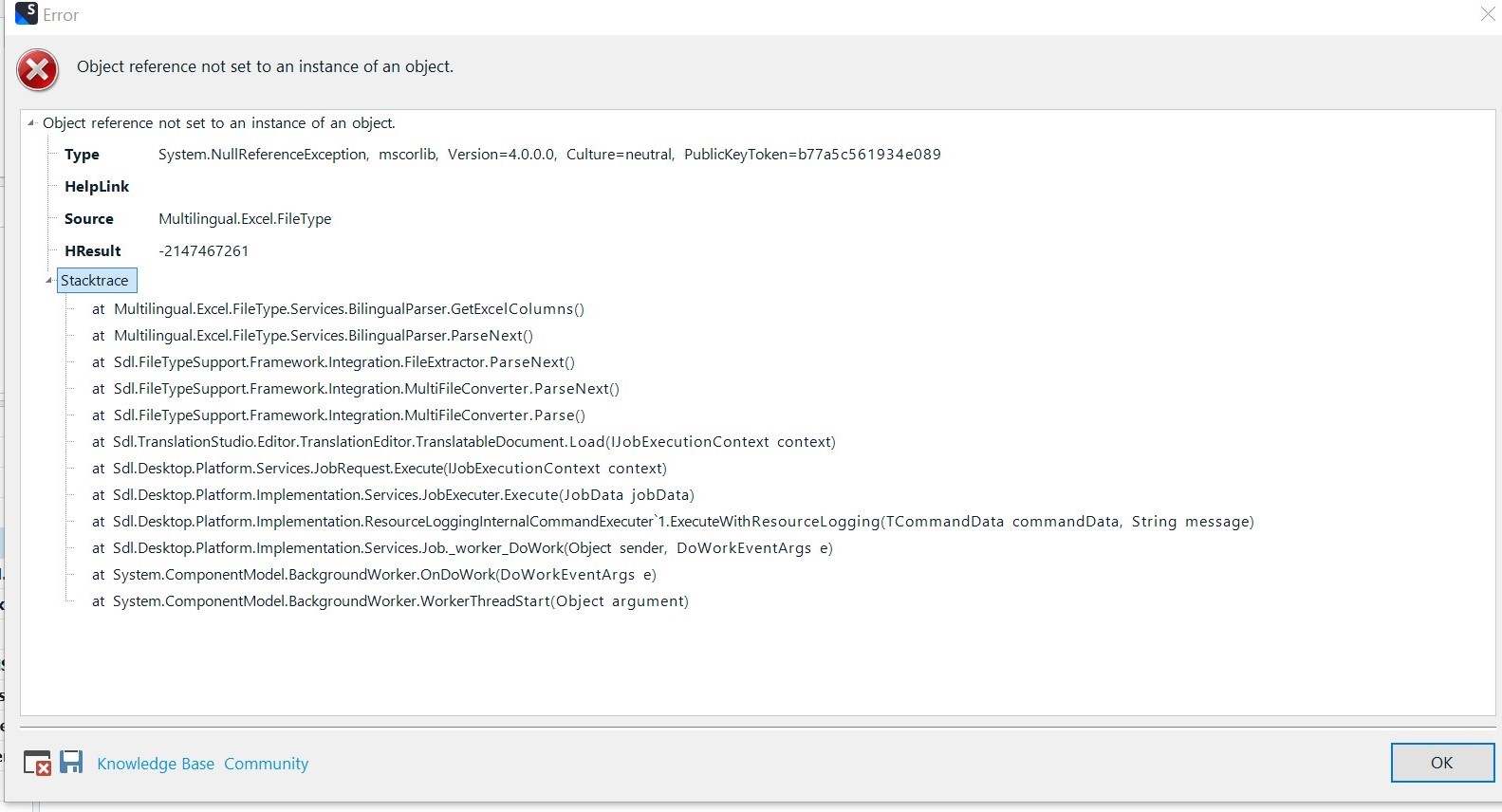Image resolution: width=1502 pixels, height=812 pixels.
Task: Select the Job._worker_DoWork stack line
Action: 462,548
